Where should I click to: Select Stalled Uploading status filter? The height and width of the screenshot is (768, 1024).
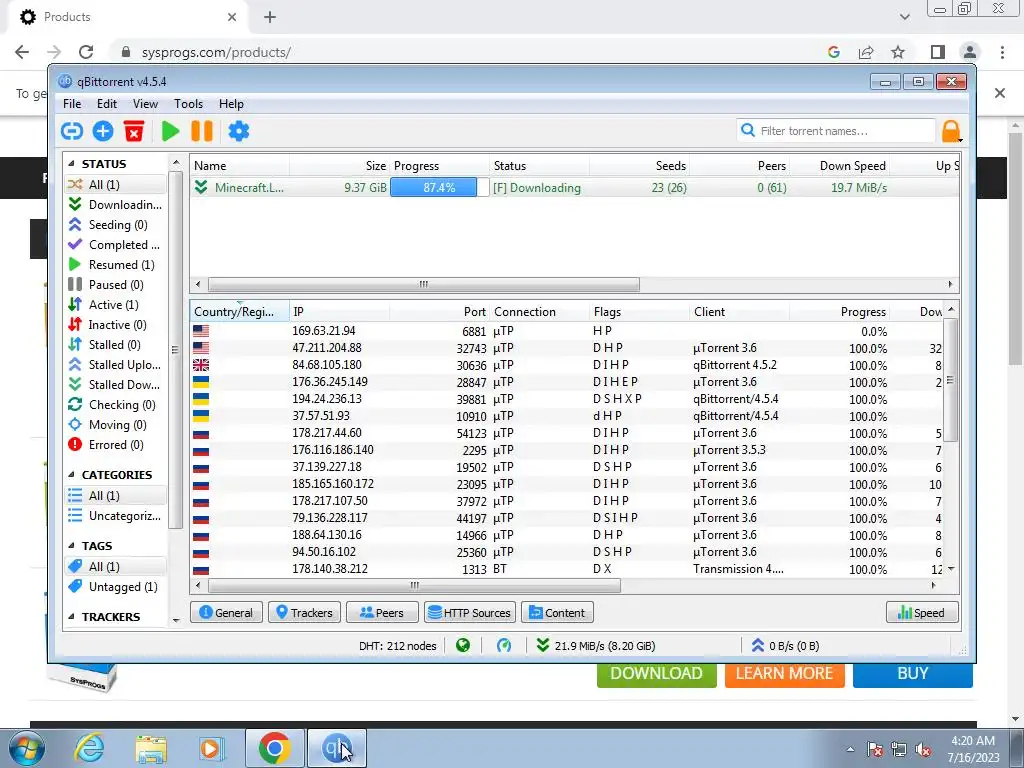tap(115, 365)
